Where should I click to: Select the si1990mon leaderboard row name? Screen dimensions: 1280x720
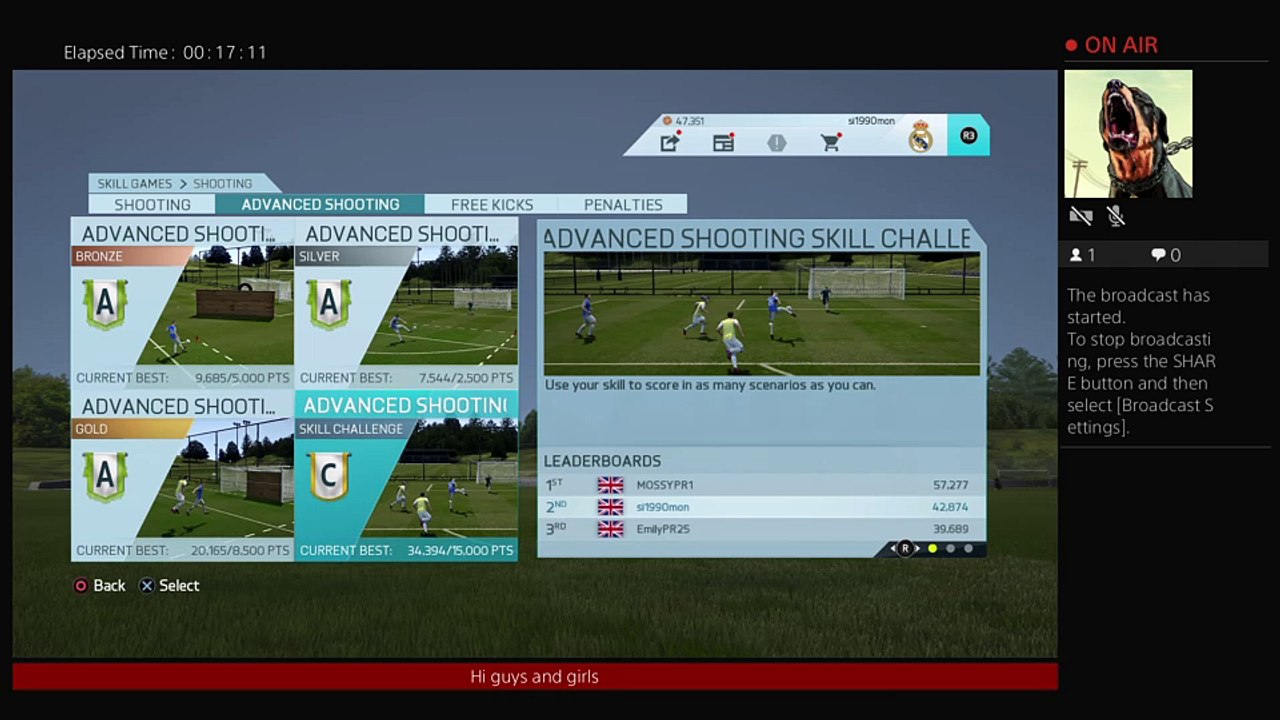coord(662,507)
